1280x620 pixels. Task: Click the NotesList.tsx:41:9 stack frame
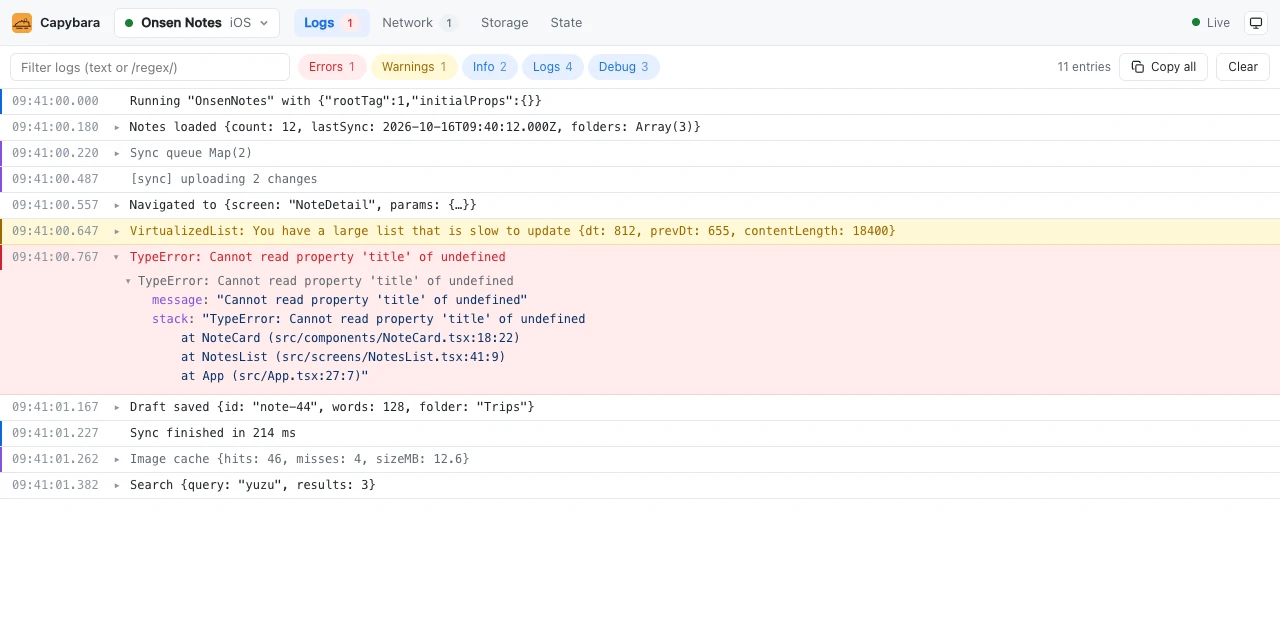[x=343, y=357]
